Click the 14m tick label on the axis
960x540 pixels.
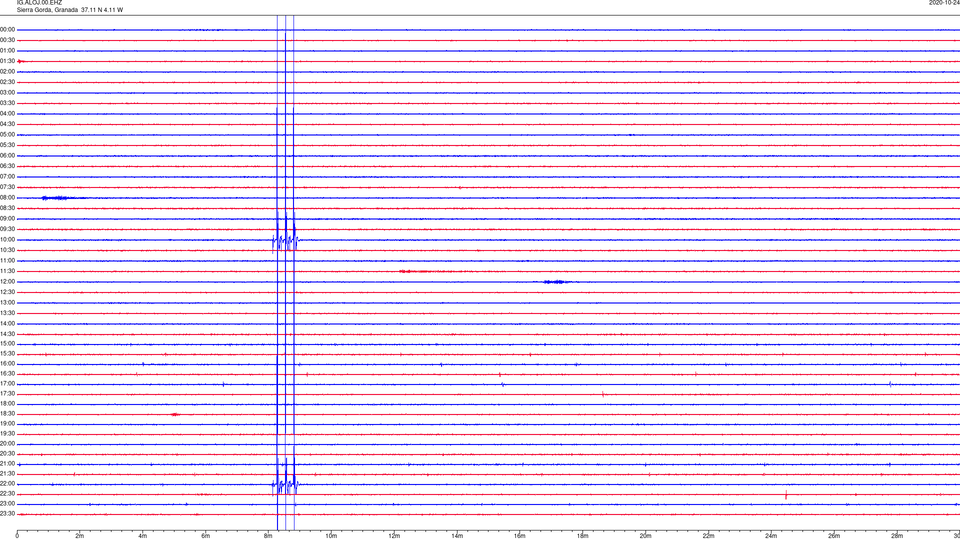457,536
